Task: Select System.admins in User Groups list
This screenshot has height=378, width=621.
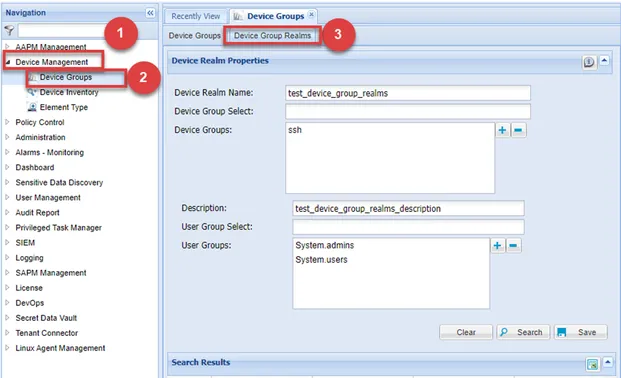Action: [325, 245]
